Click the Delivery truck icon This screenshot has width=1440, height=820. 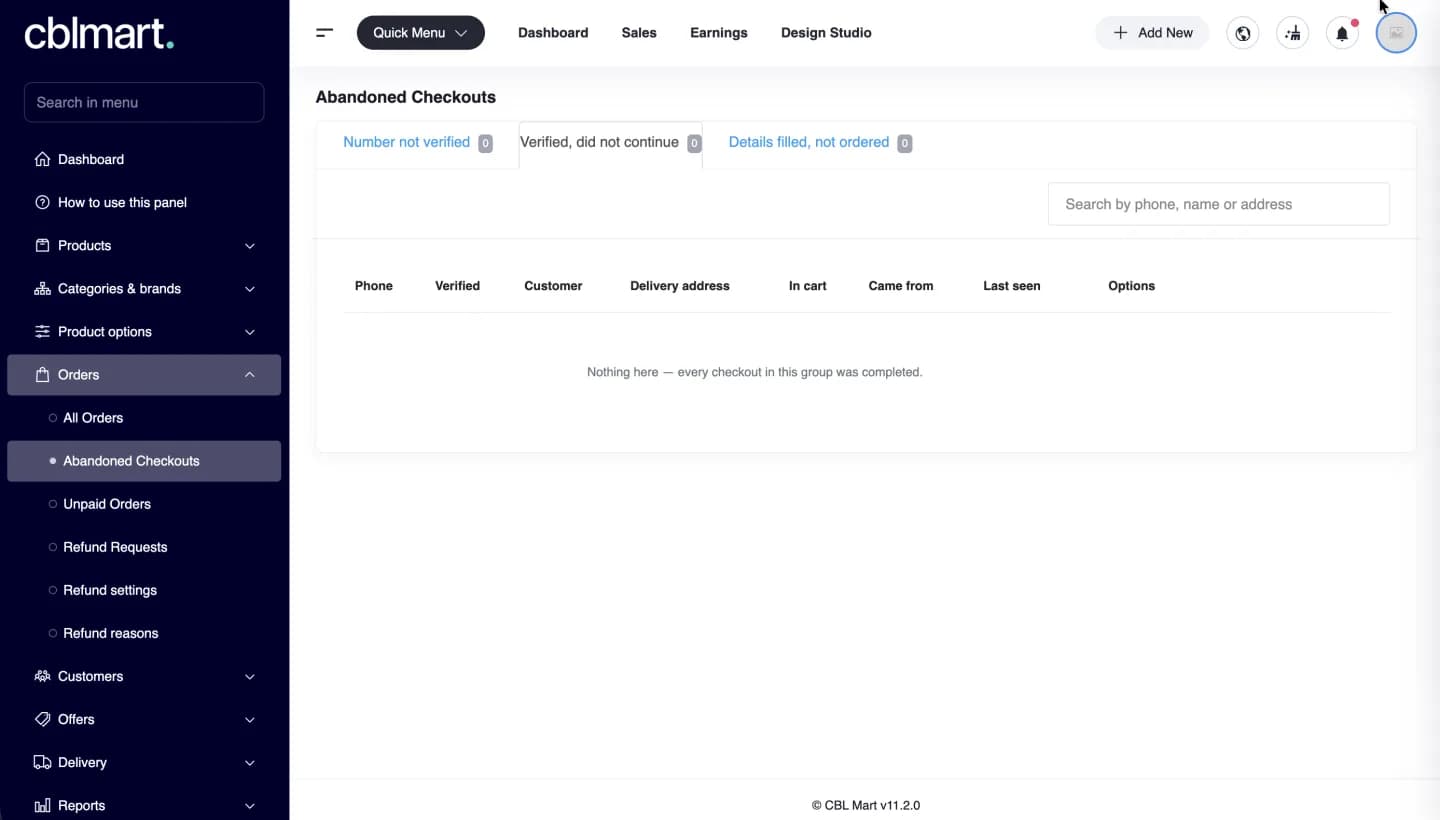tap(42, 762)
